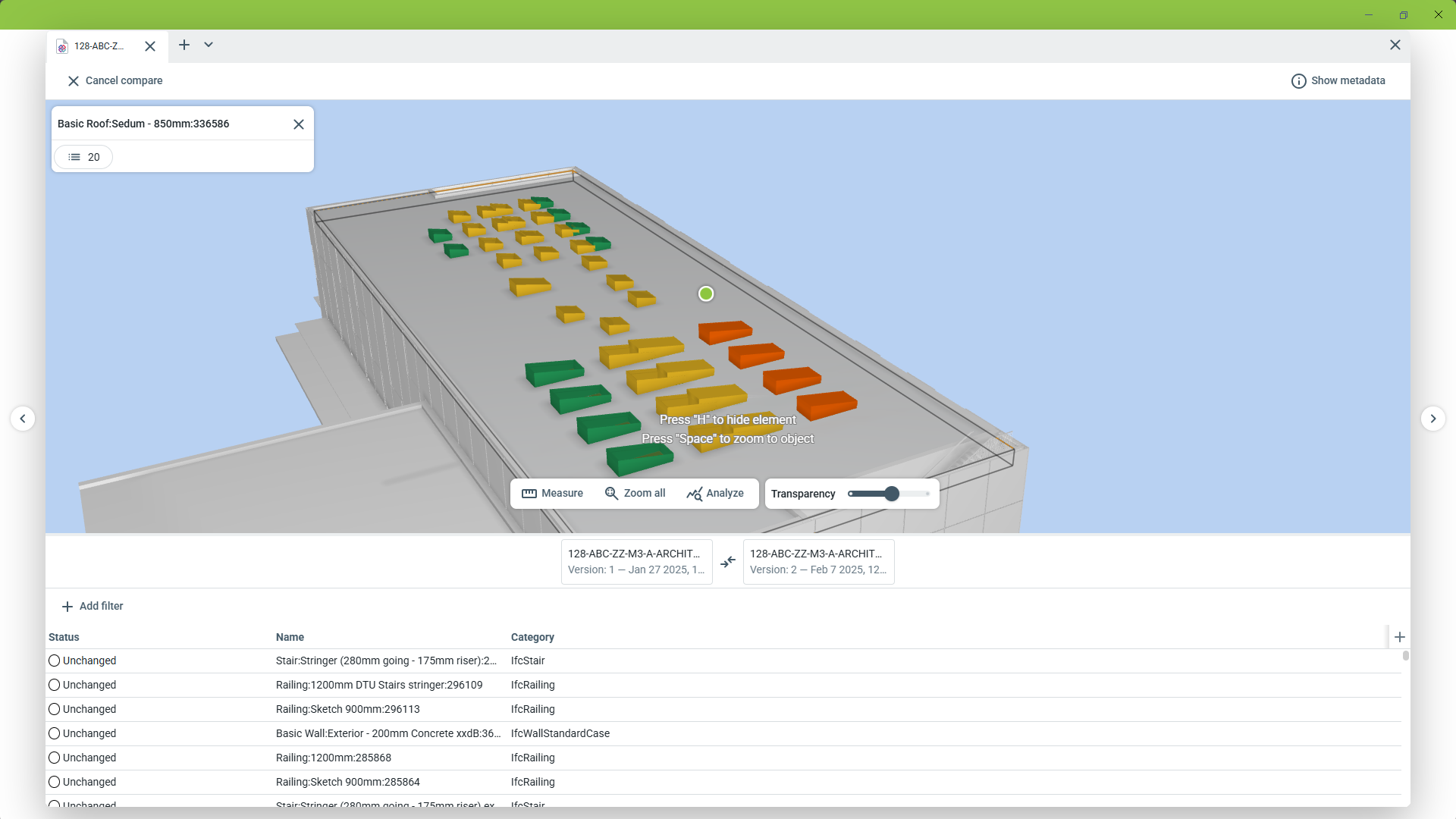This screenshot has width=1456, height=819.
Task: Click Cancel compare
Action: point(115,81)
